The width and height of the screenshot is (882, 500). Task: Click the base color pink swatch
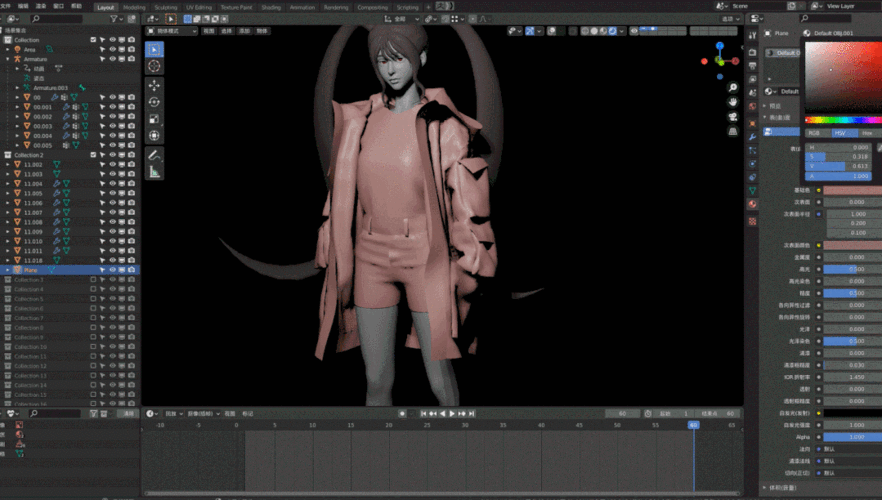(853, 190)
